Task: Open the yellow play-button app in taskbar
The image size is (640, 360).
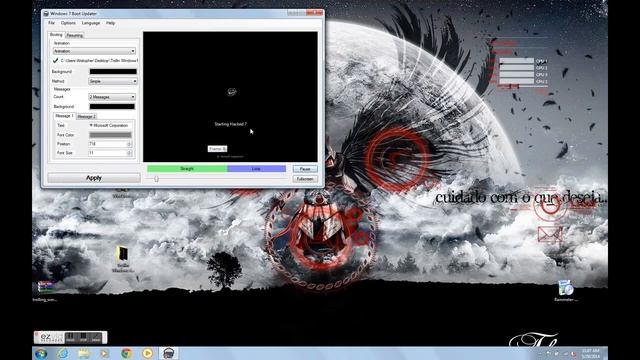Action: coord(147,353)
